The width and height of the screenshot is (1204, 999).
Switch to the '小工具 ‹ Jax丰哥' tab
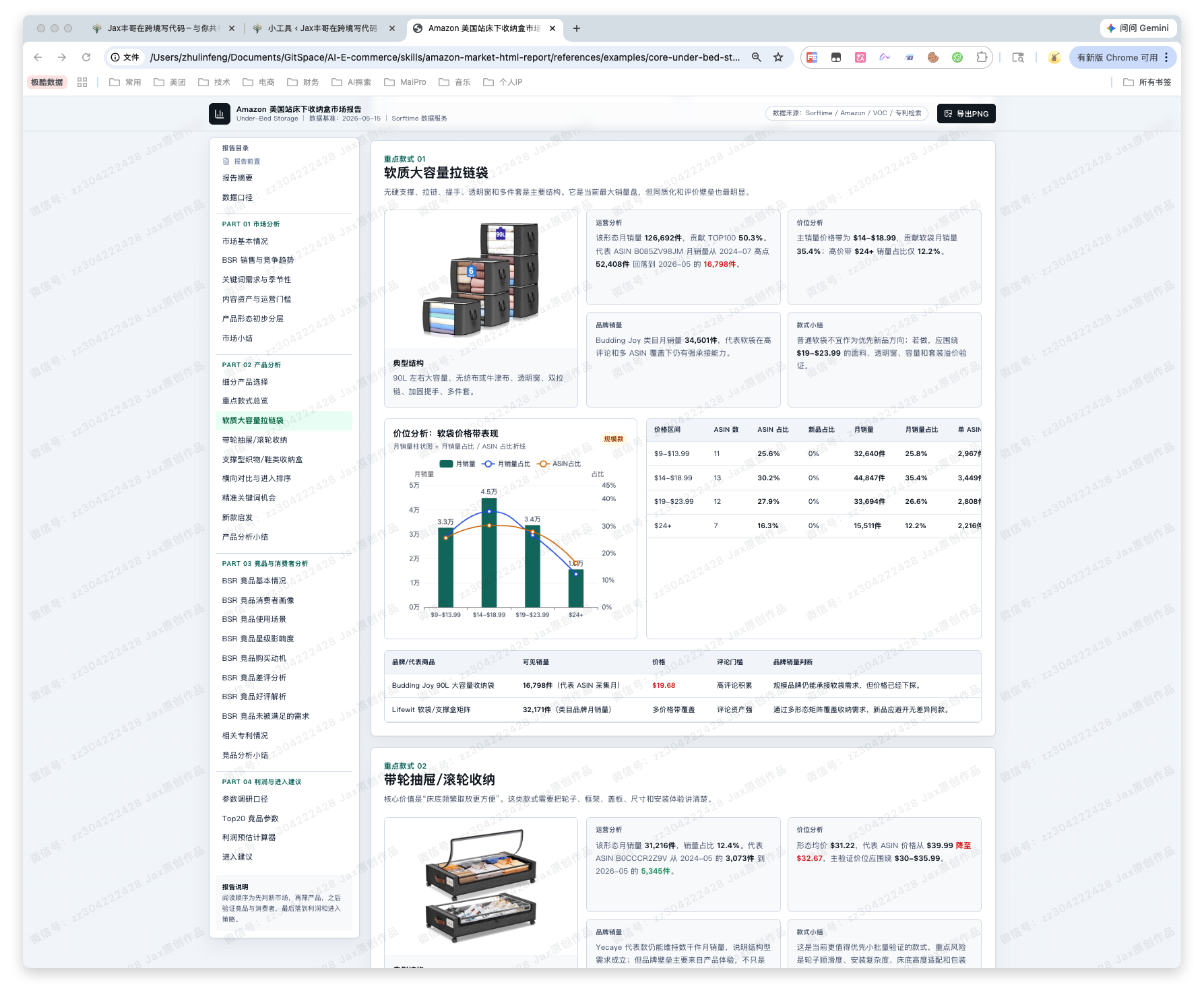point(323,28)
